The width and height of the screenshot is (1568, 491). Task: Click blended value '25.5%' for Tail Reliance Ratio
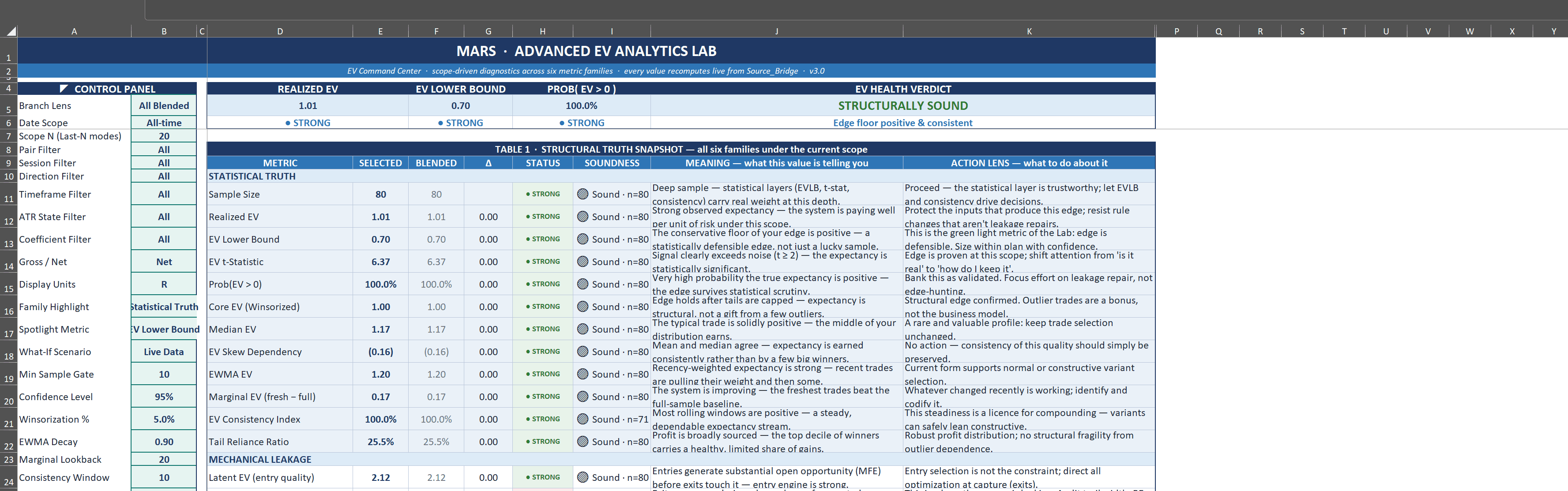click(436, 442)
